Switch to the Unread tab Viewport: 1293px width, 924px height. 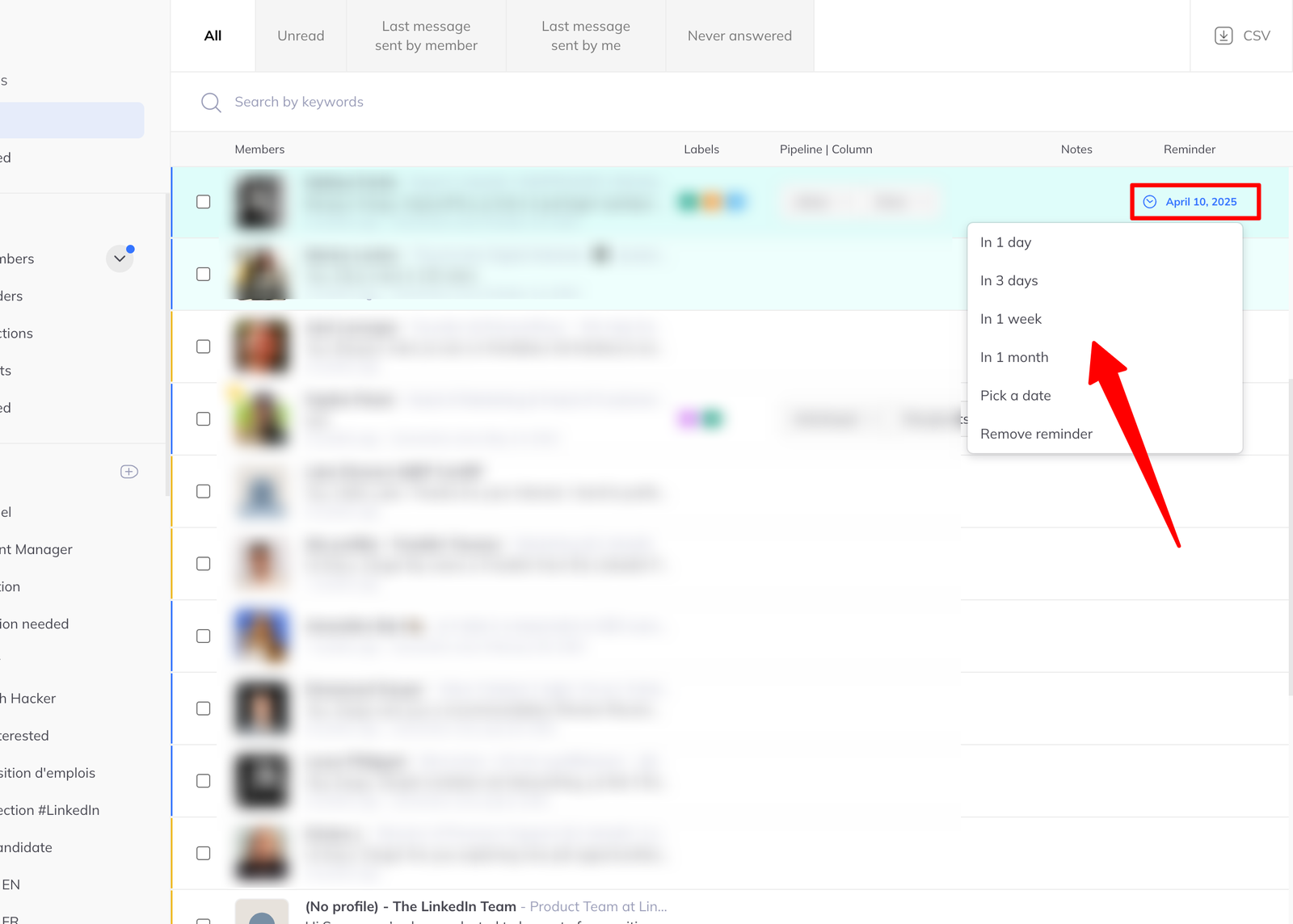point(301,36)
